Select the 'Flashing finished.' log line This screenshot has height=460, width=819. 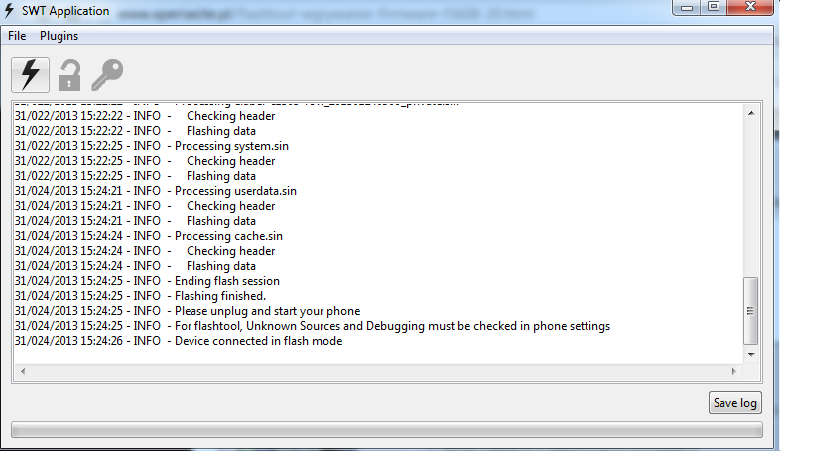tap(220, 296)
